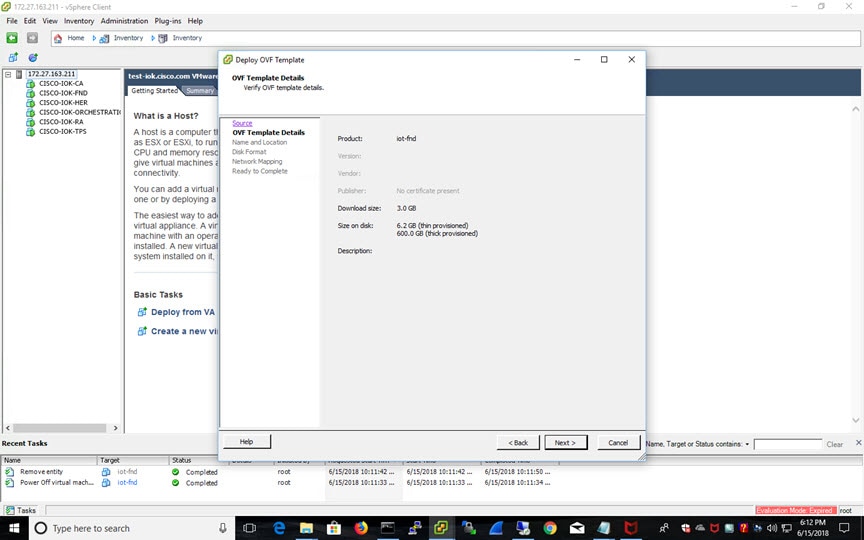Viewport: 864px width, 540px height.
Task: Click inventory tree scroll right arrow
Action: 115,428
